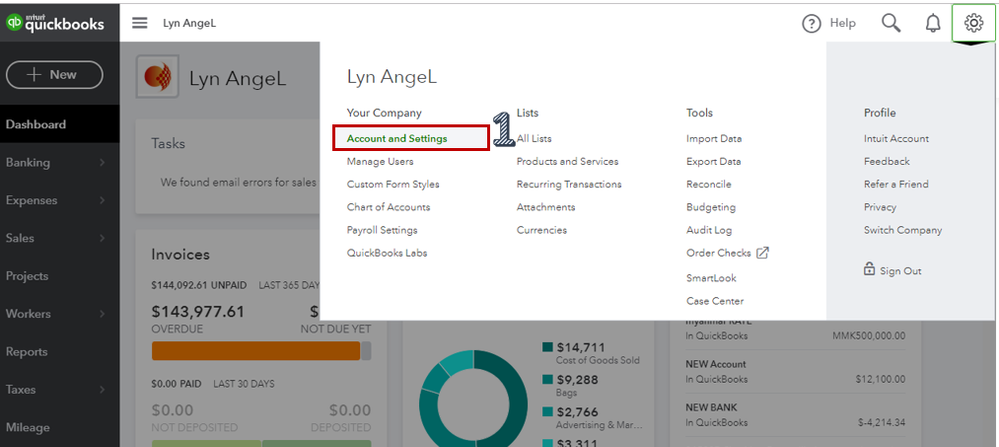999x447 pixels.
Task: Select Import Data tool
Action: (x=714, y=138)
